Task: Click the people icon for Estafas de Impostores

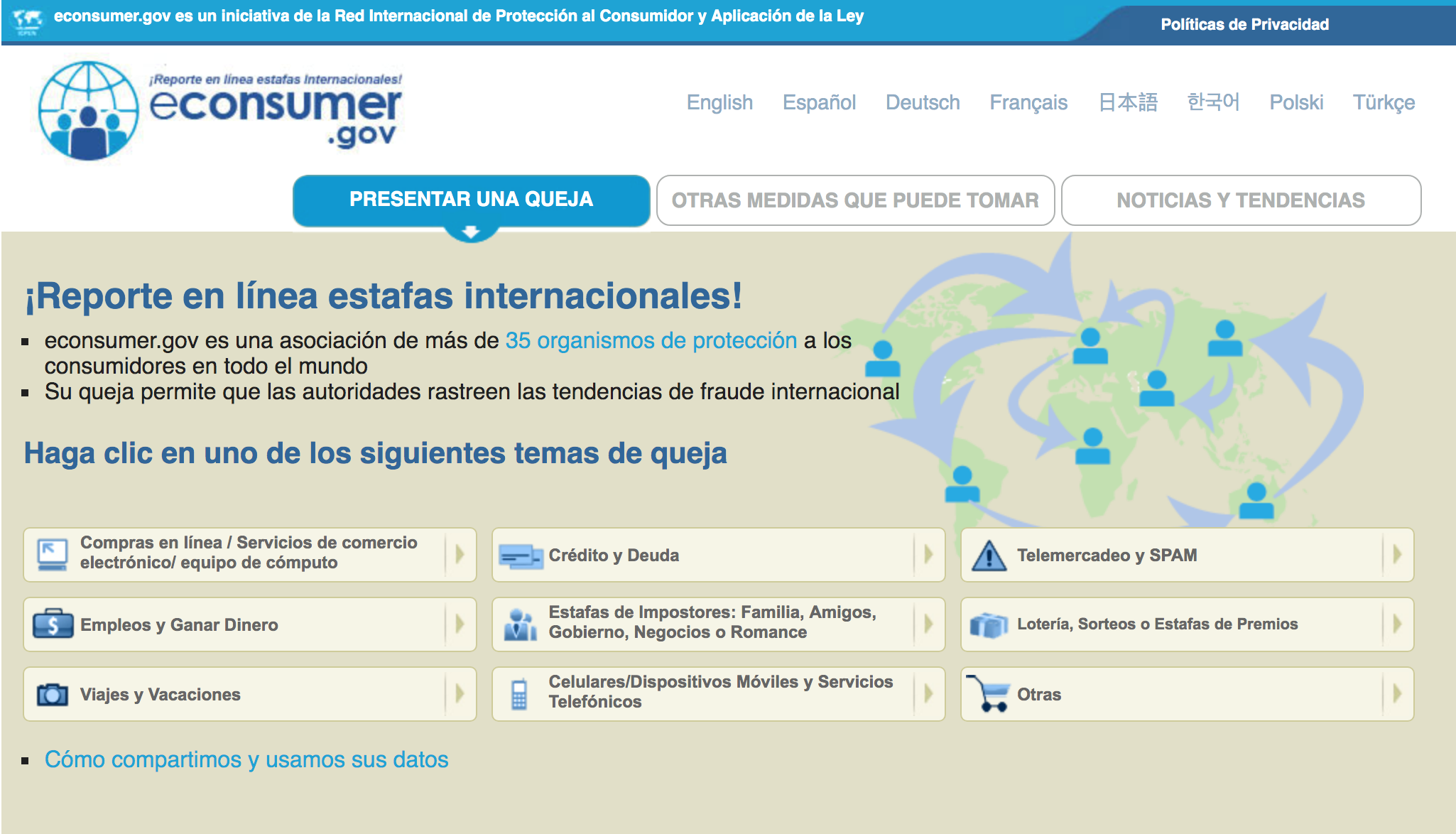Action: point(521,624)
